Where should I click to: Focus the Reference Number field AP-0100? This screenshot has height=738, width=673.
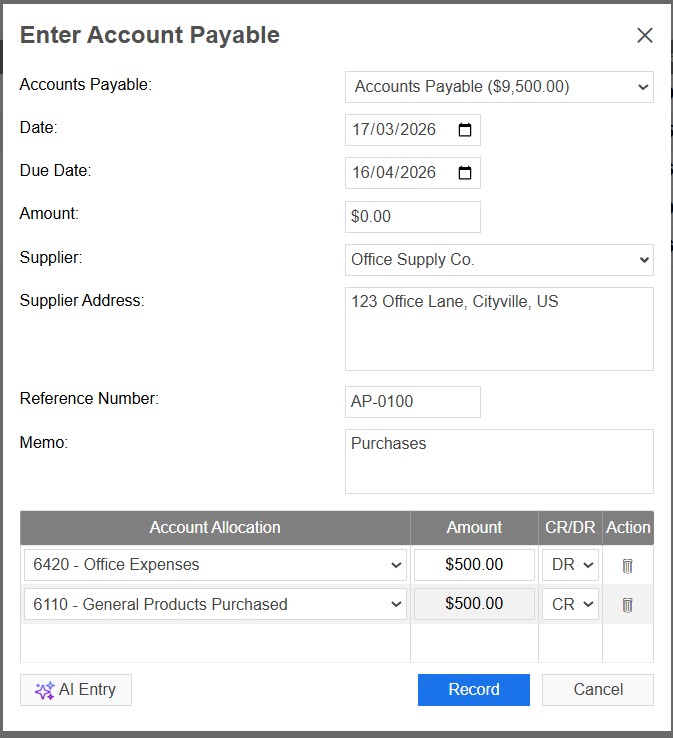point(412,402)
